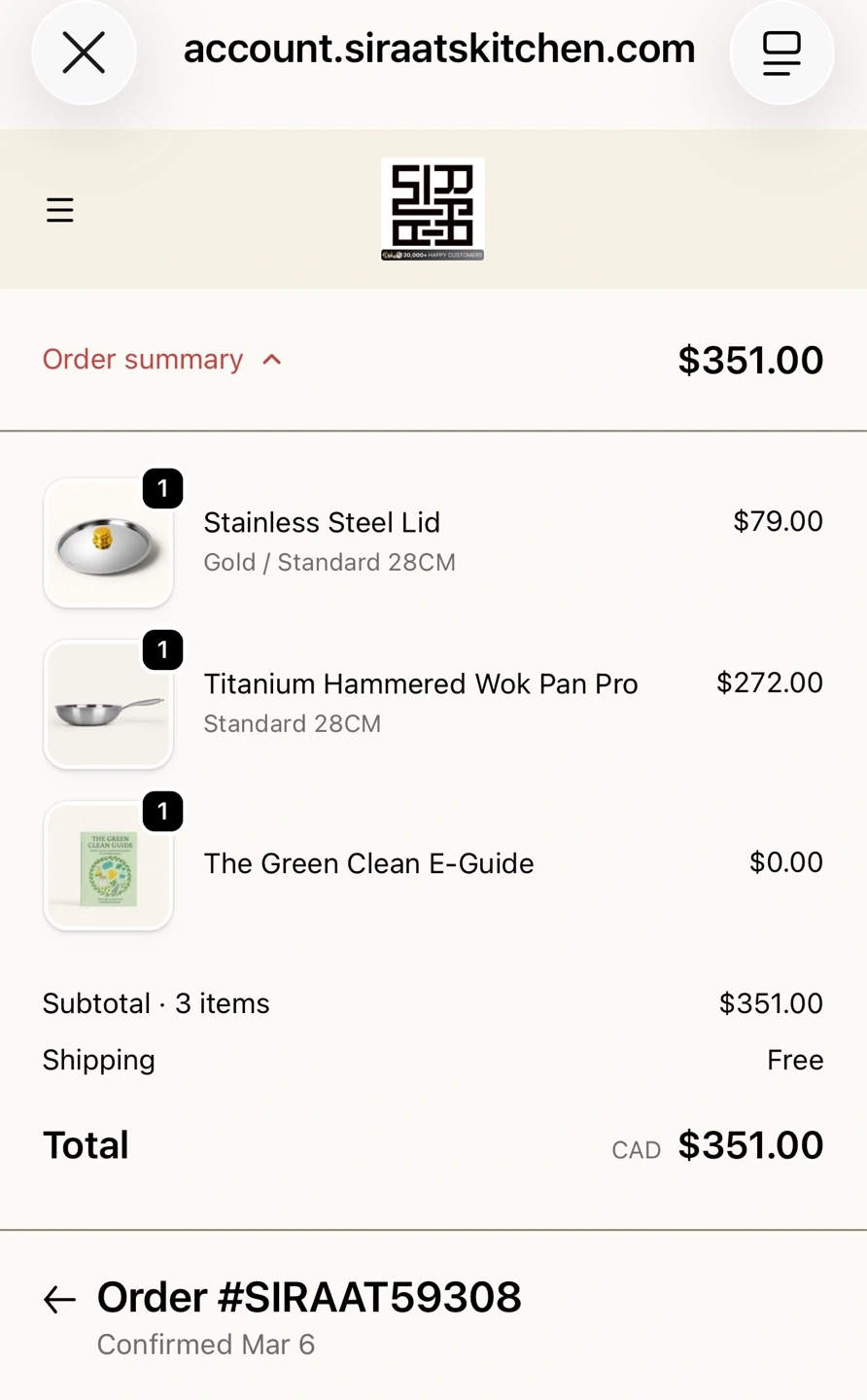Image resolution: width=867 pixels, height=1400 pixels.
Task: Tap the quantity badge on the E-Guide
Action: [x=163, y=812]
